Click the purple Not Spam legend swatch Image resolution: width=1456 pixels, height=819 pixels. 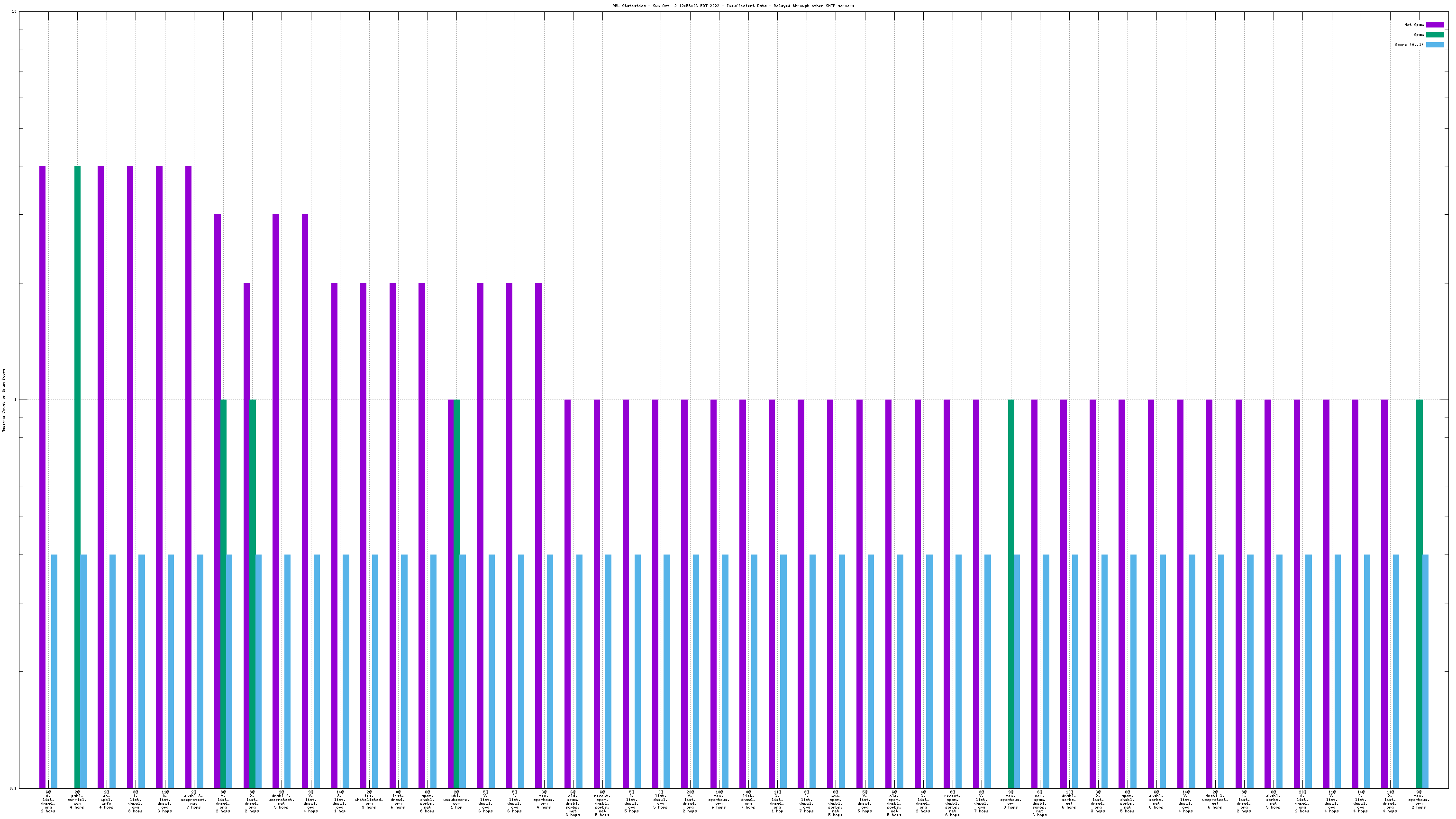pyautogui.click(x=1435, y=25)
